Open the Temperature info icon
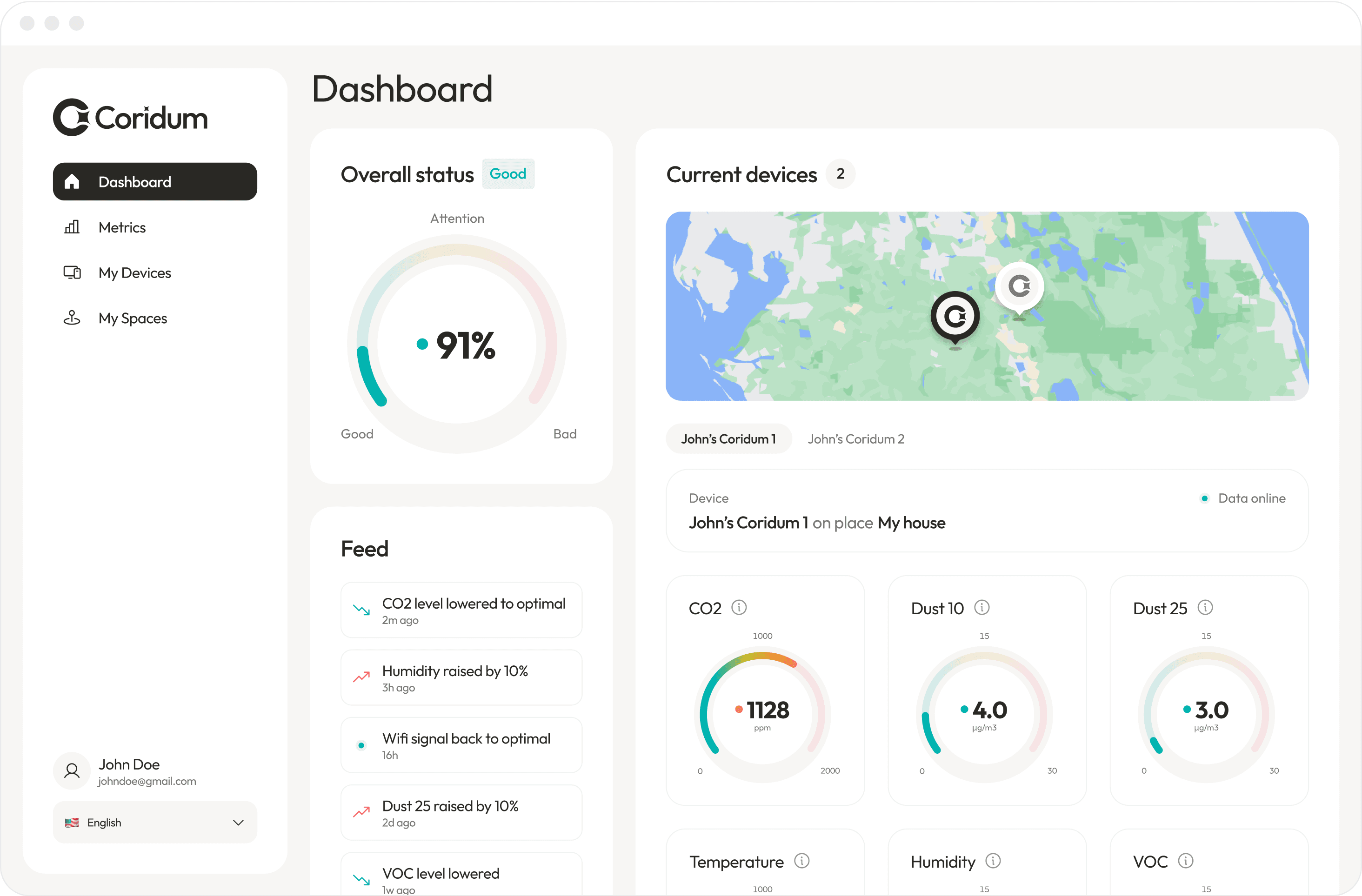The image size is (1362, 896). pos(801,861)
